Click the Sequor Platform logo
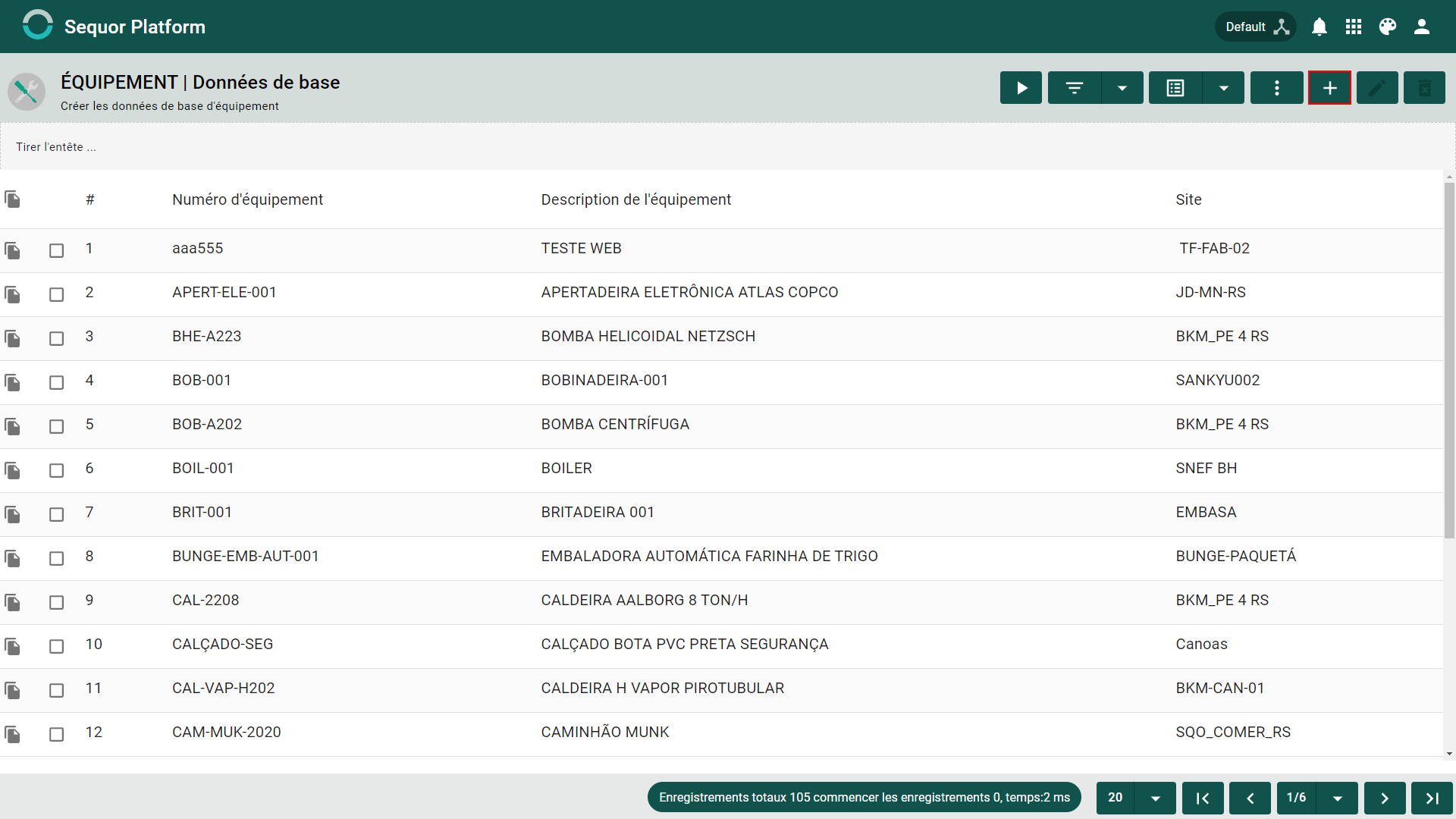This screenshot has width=1456, height=819. click(x=38, y=25)
